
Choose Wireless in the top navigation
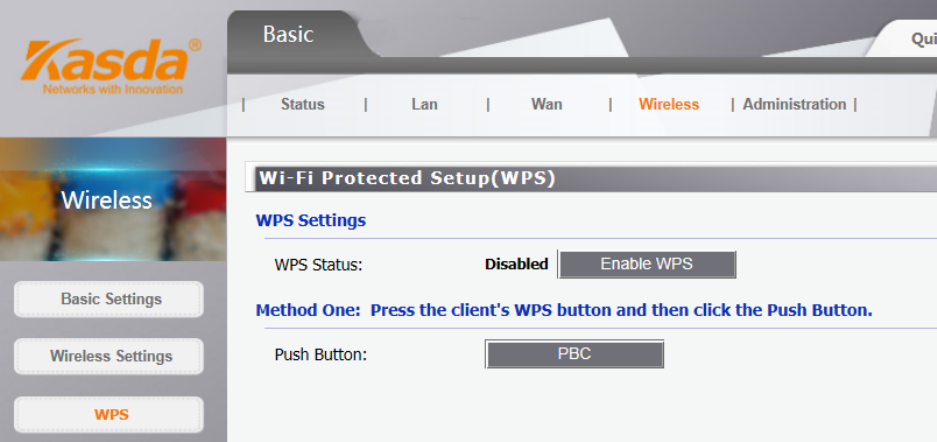click(x=669, y=104)
